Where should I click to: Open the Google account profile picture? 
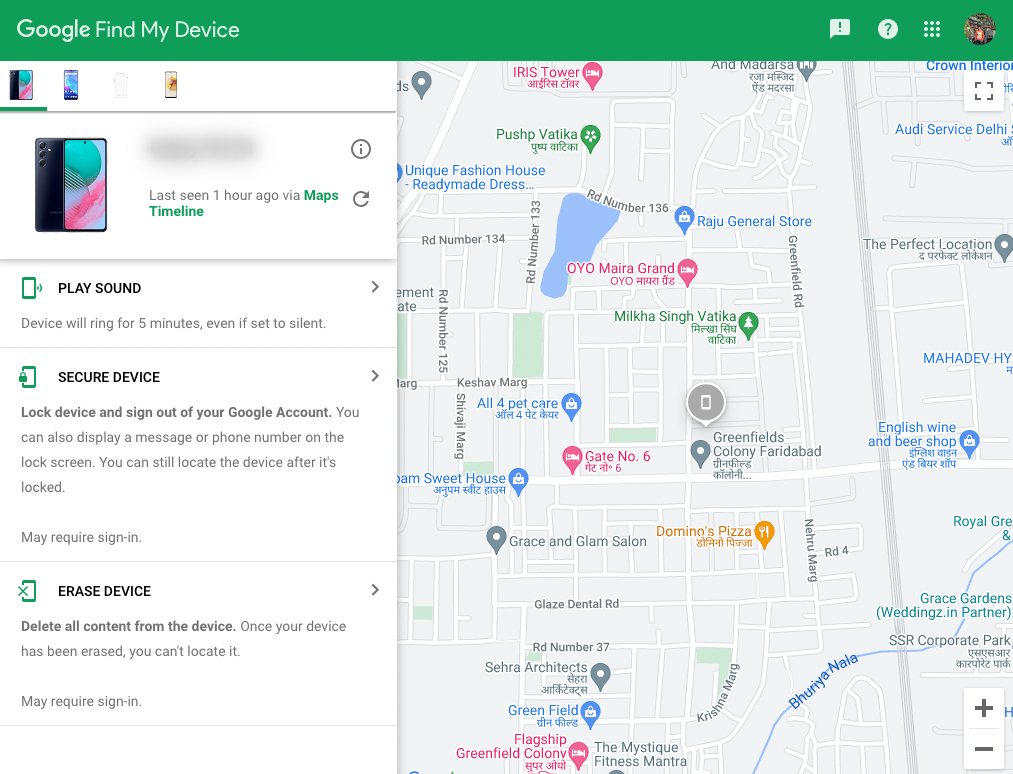click(979, 29)
